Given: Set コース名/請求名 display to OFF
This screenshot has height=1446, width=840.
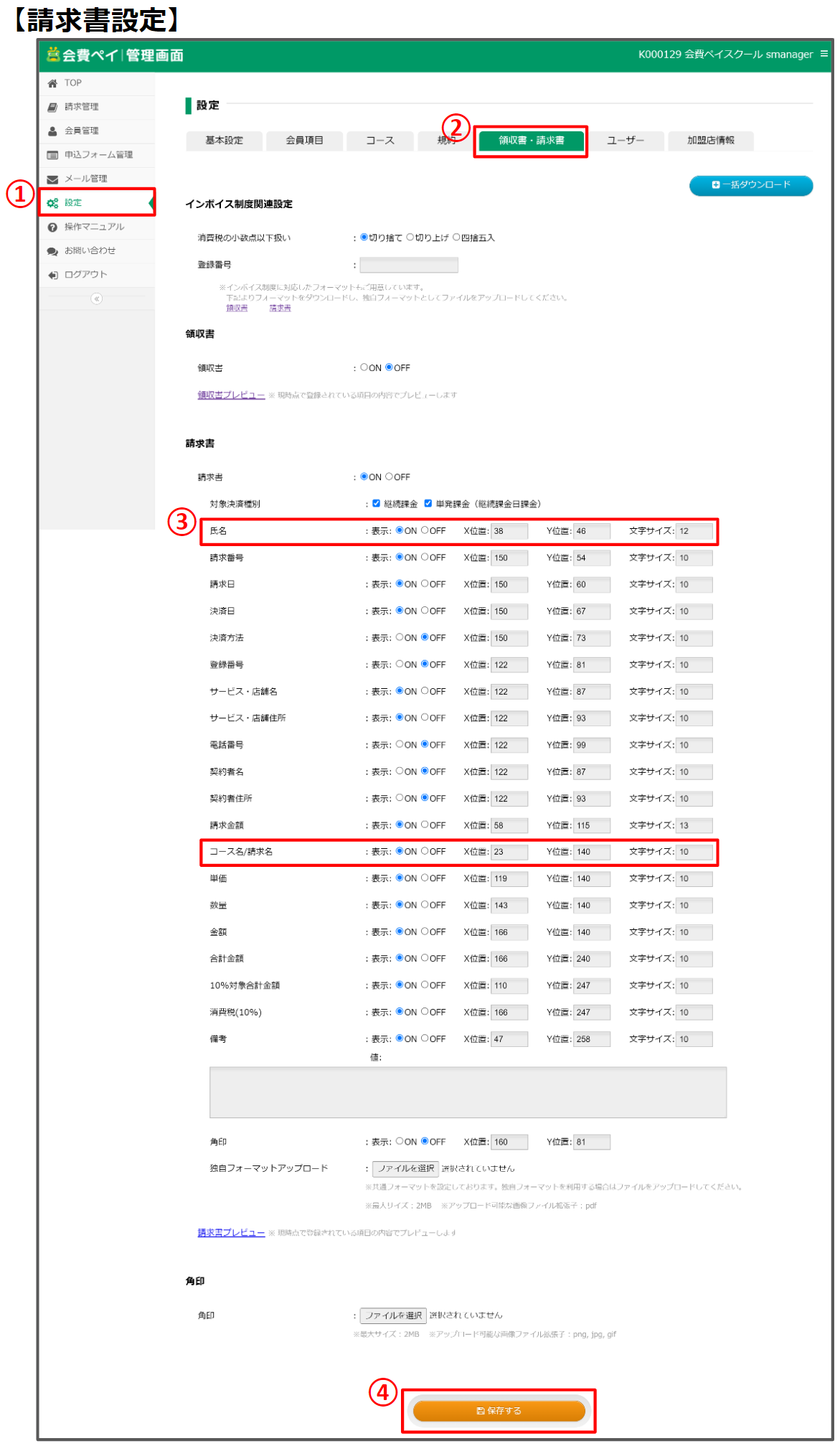Looking at the screenshot, I should [x=425, y=851].
